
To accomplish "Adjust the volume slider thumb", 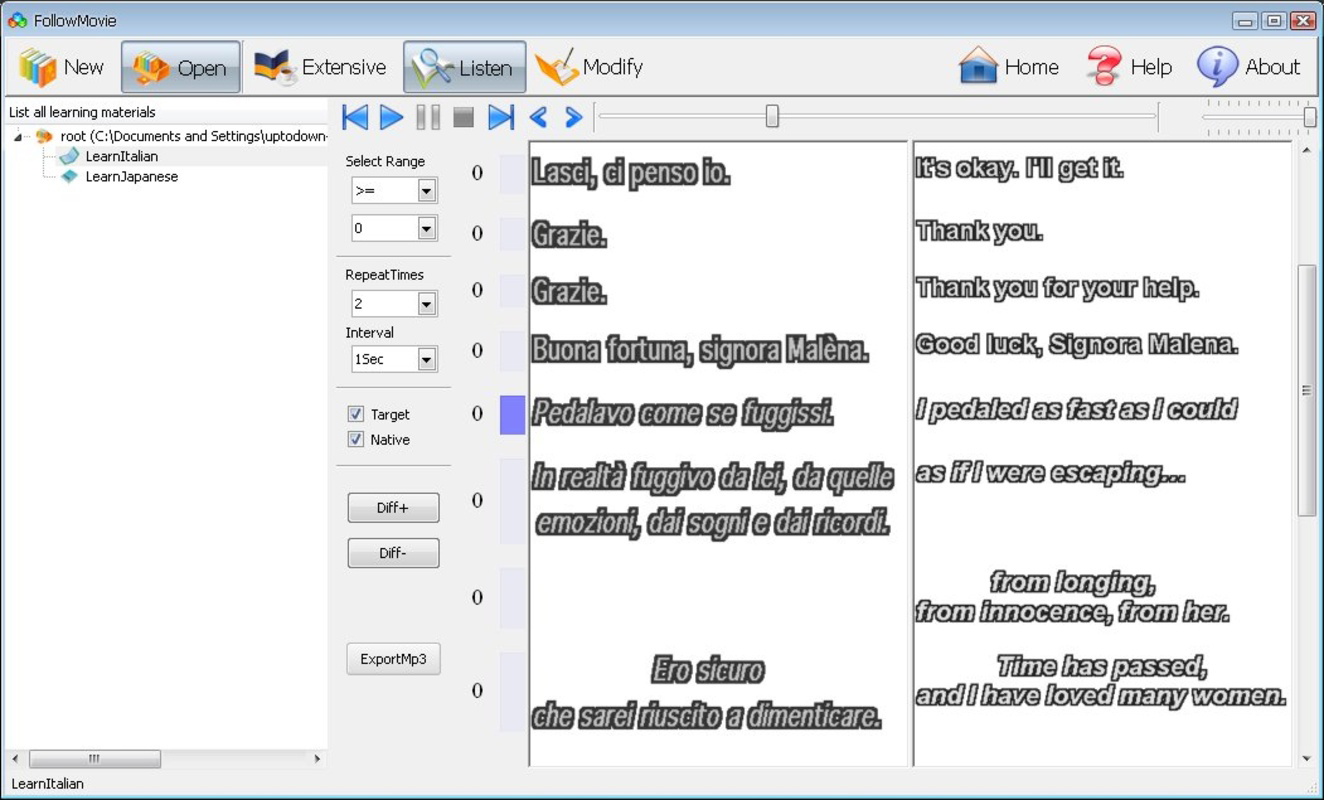I will (x=1310, y=117).
